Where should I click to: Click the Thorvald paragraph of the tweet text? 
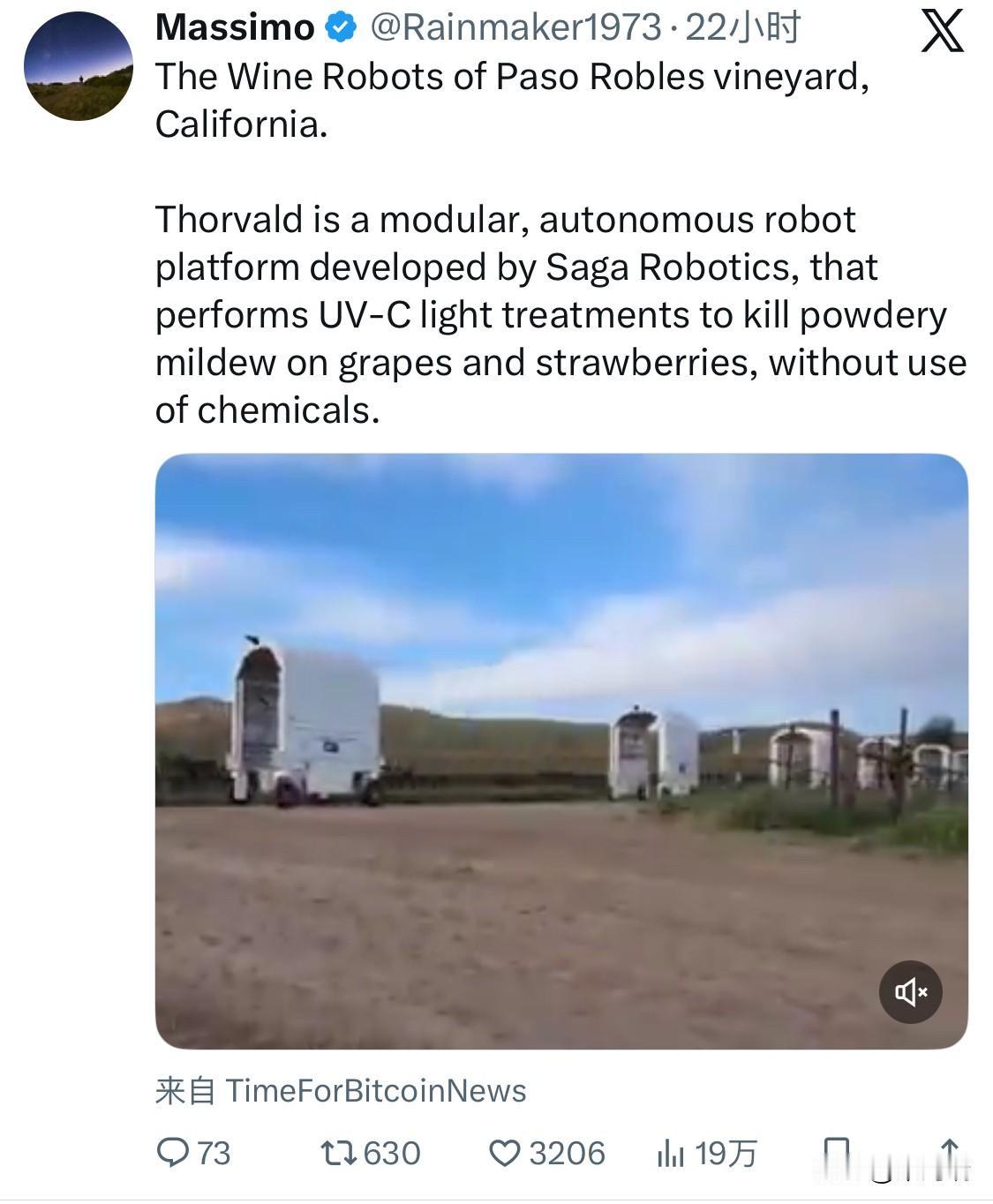click(x=561, y=315)
